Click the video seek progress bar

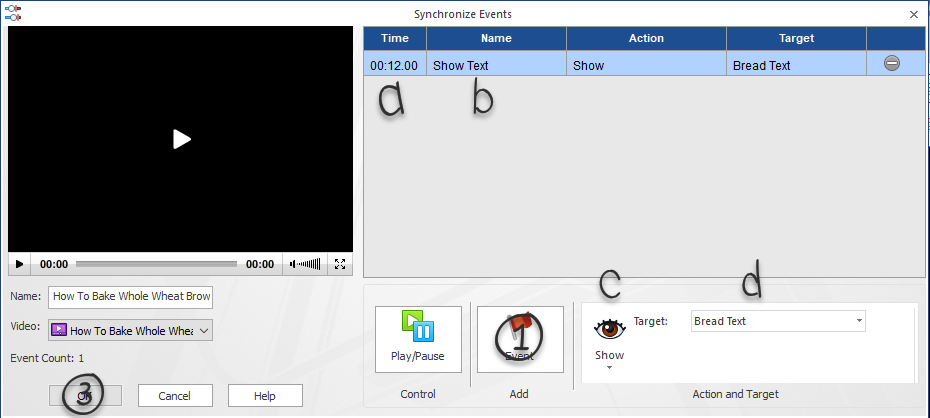156,264
